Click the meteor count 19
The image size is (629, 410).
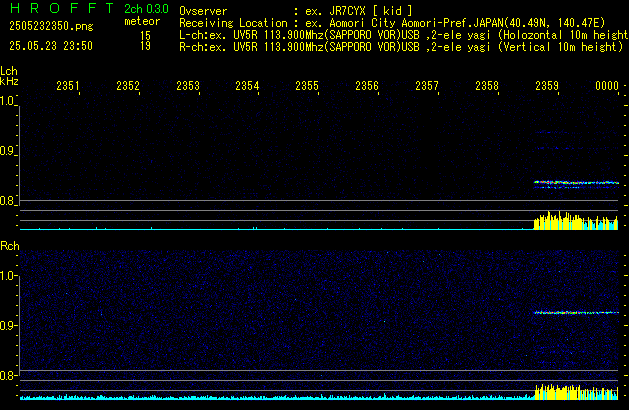(145, 46)
